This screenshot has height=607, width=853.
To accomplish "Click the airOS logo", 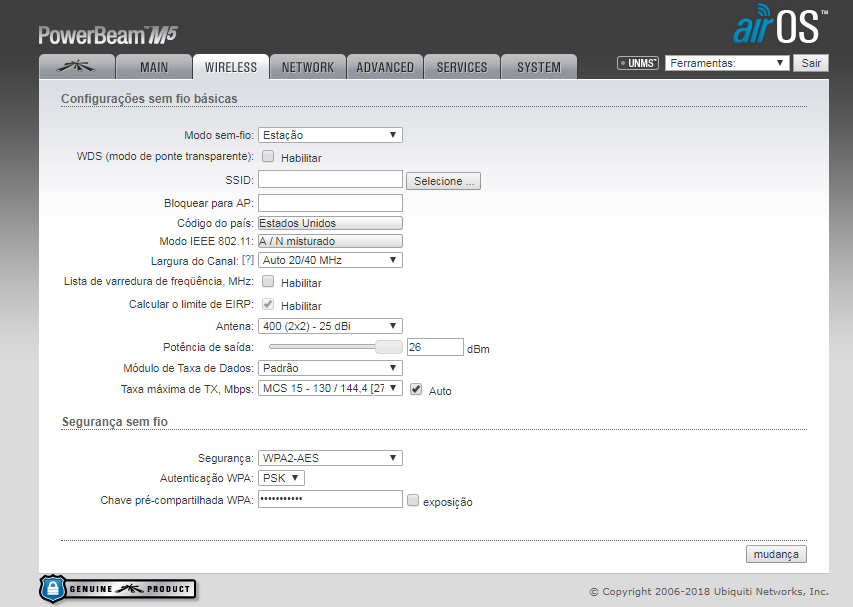I will coord(780,25).
